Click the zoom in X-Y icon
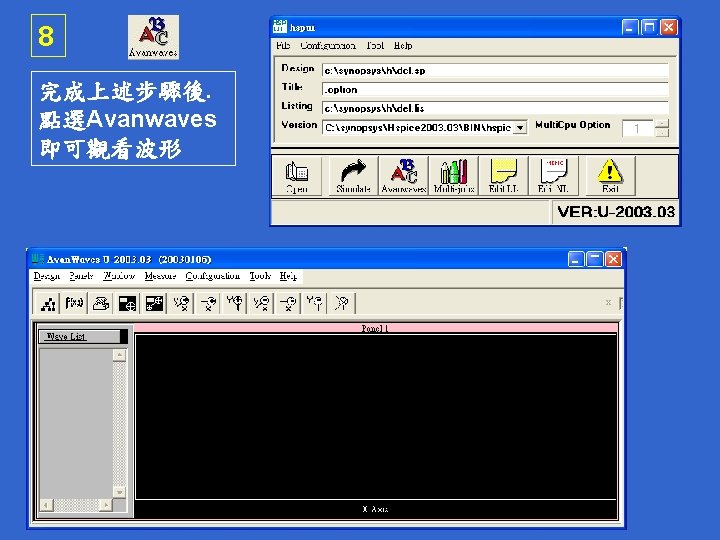 pos(181,303)
